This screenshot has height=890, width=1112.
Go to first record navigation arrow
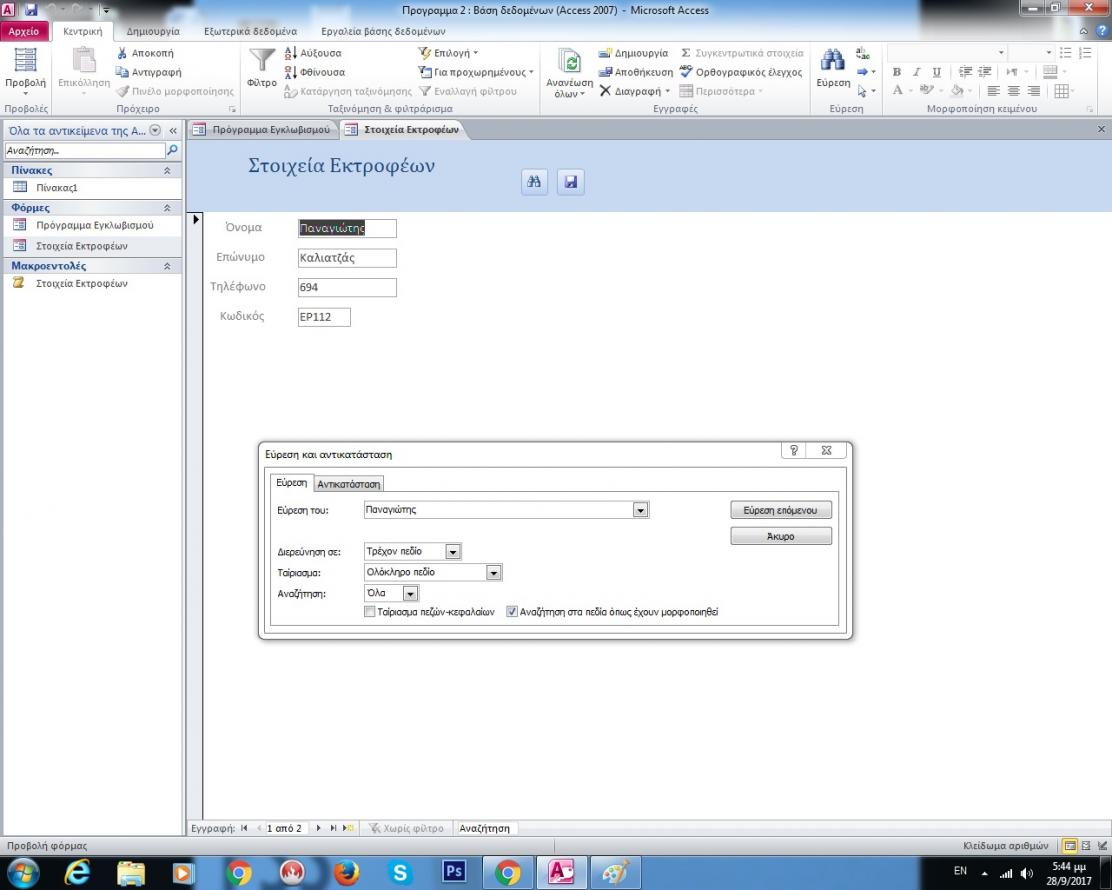click(245, 828)
